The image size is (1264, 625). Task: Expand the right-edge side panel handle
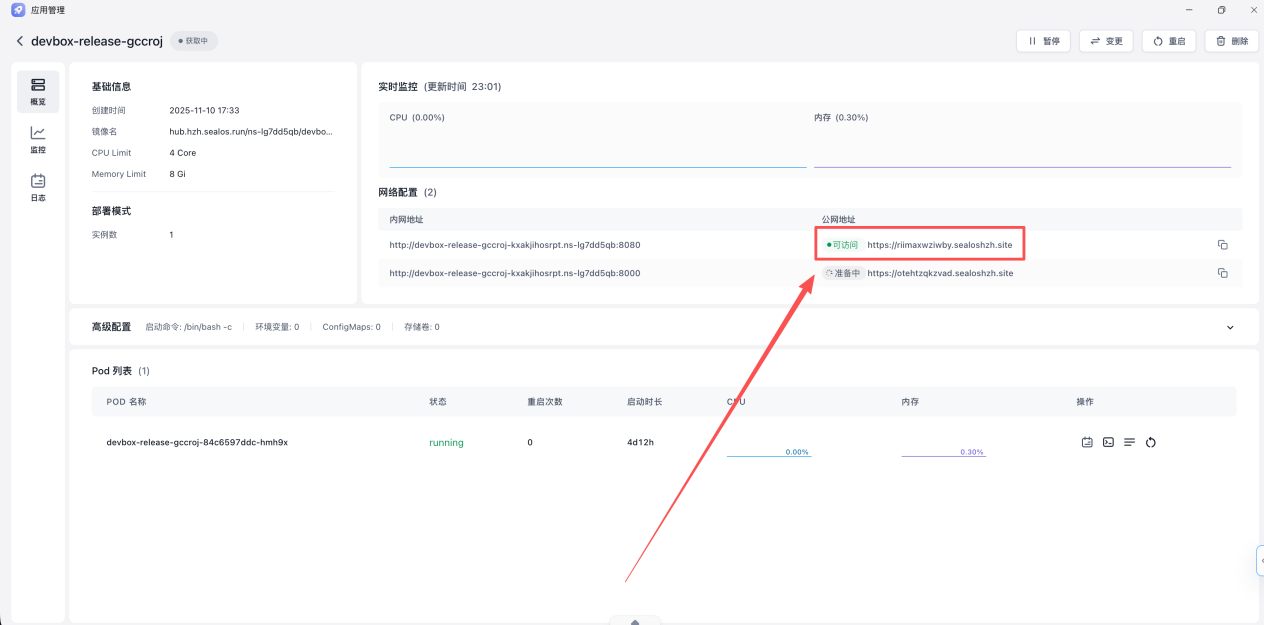point(1260,561)
